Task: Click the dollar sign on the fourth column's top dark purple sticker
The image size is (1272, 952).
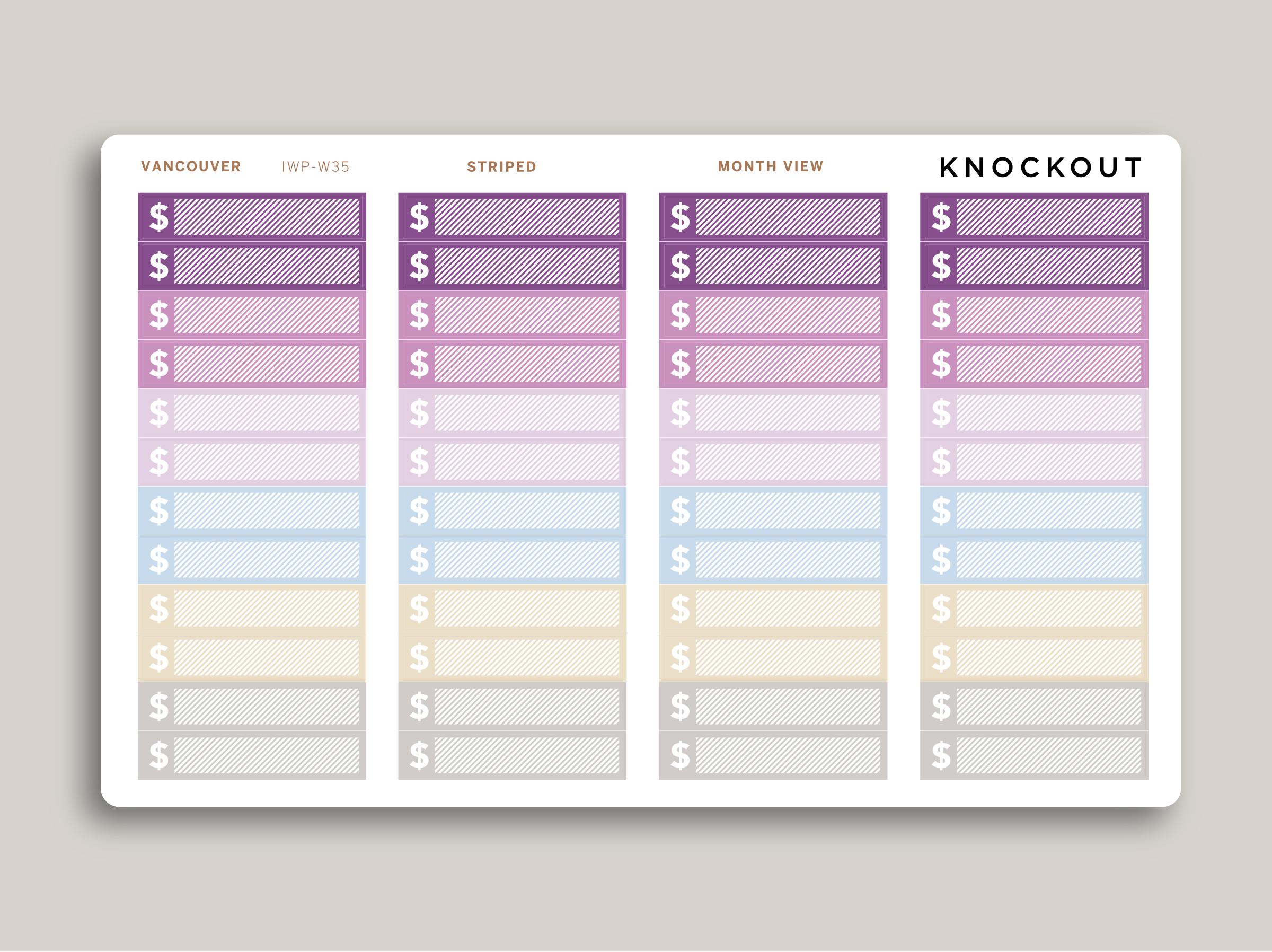Action: (941, 217)
